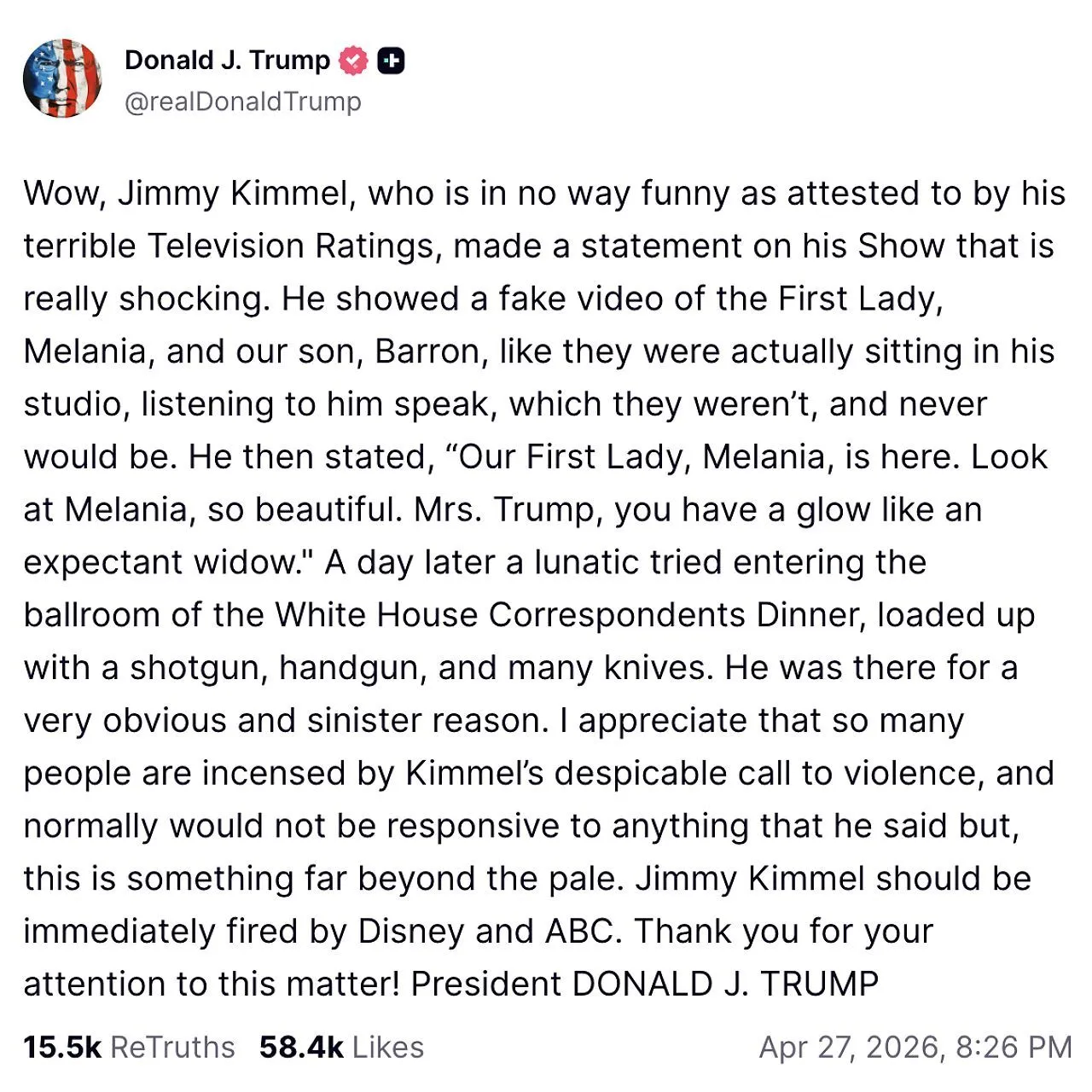
Task: Click the signature "President DONALD J. TRUMP"
Action: (644, 985)
